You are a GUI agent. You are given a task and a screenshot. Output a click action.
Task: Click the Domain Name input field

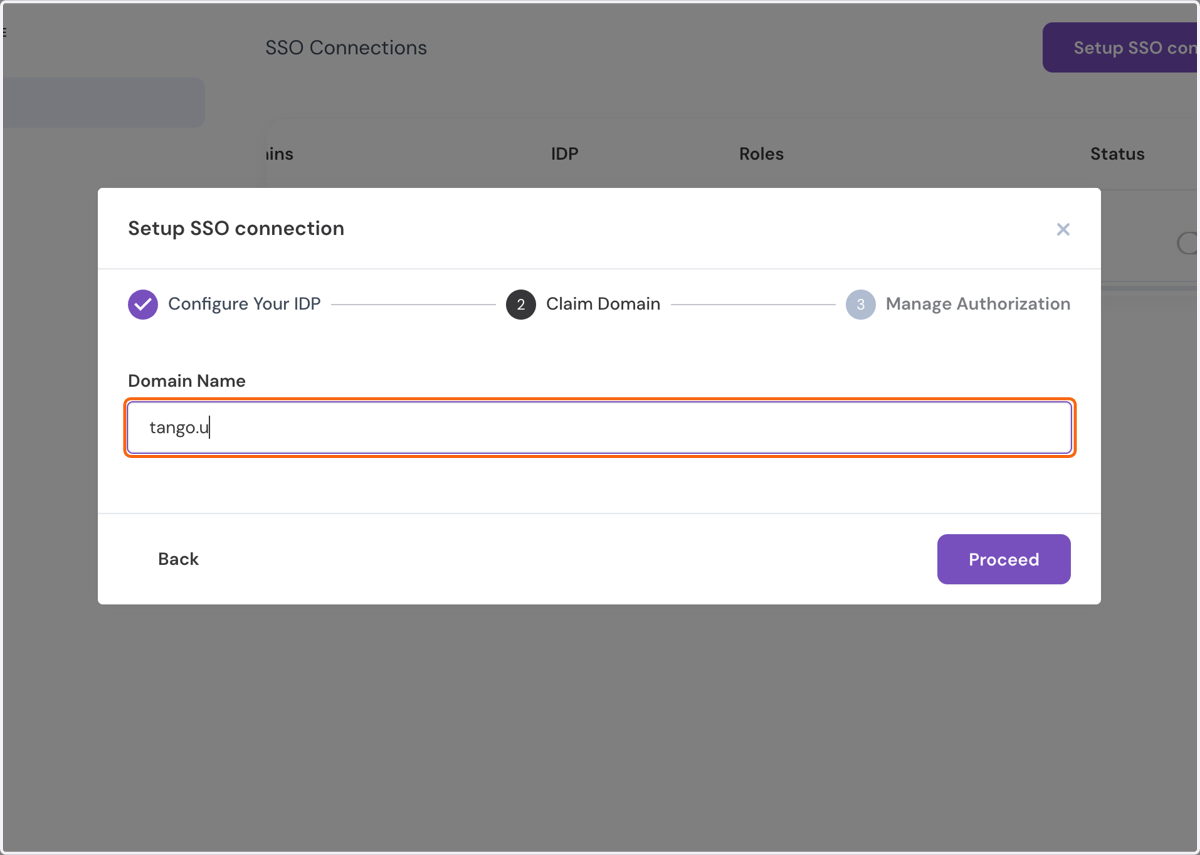(600, 428)
